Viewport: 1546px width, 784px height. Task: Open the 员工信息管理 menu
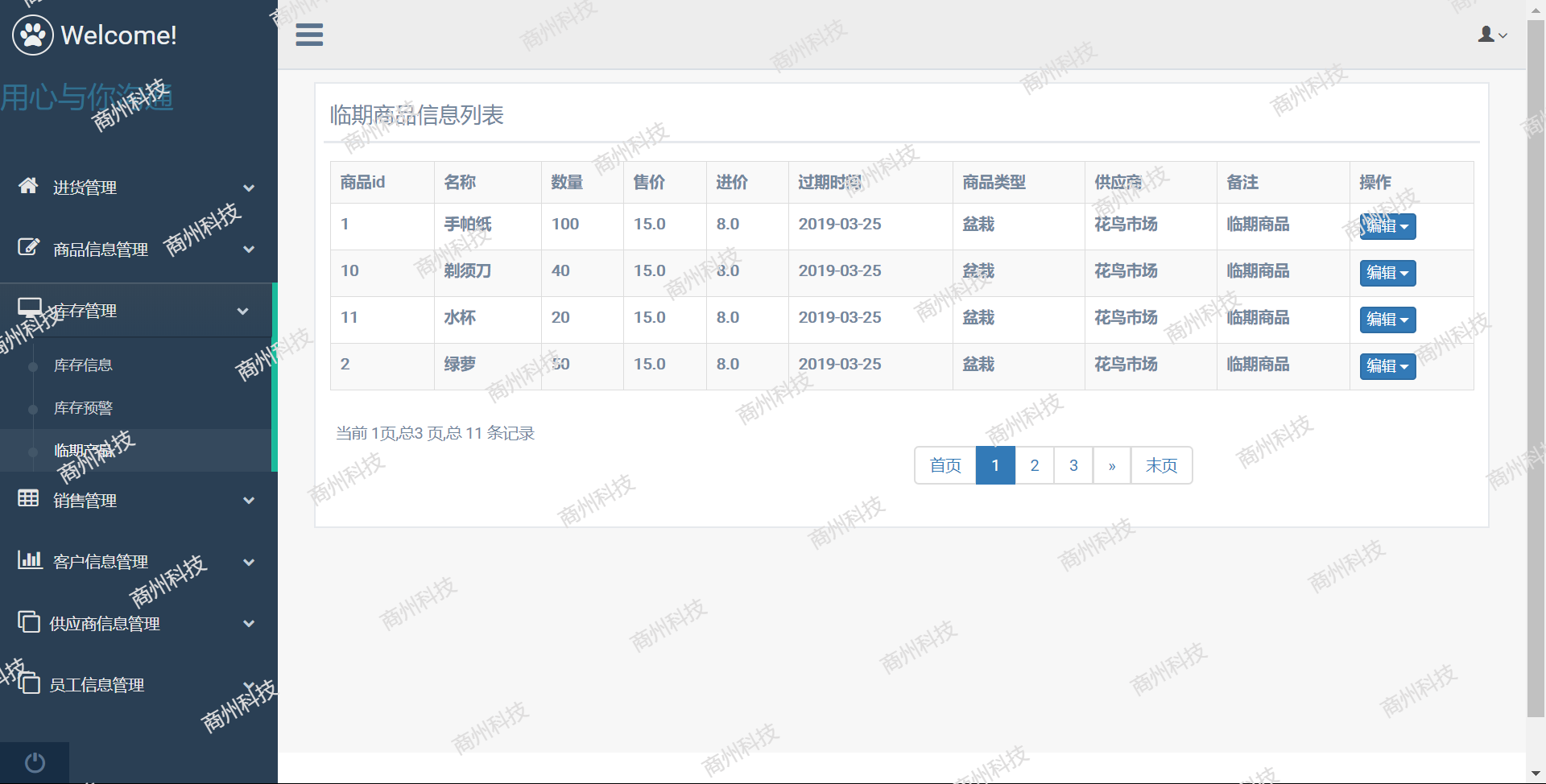[x=137, y=685]
